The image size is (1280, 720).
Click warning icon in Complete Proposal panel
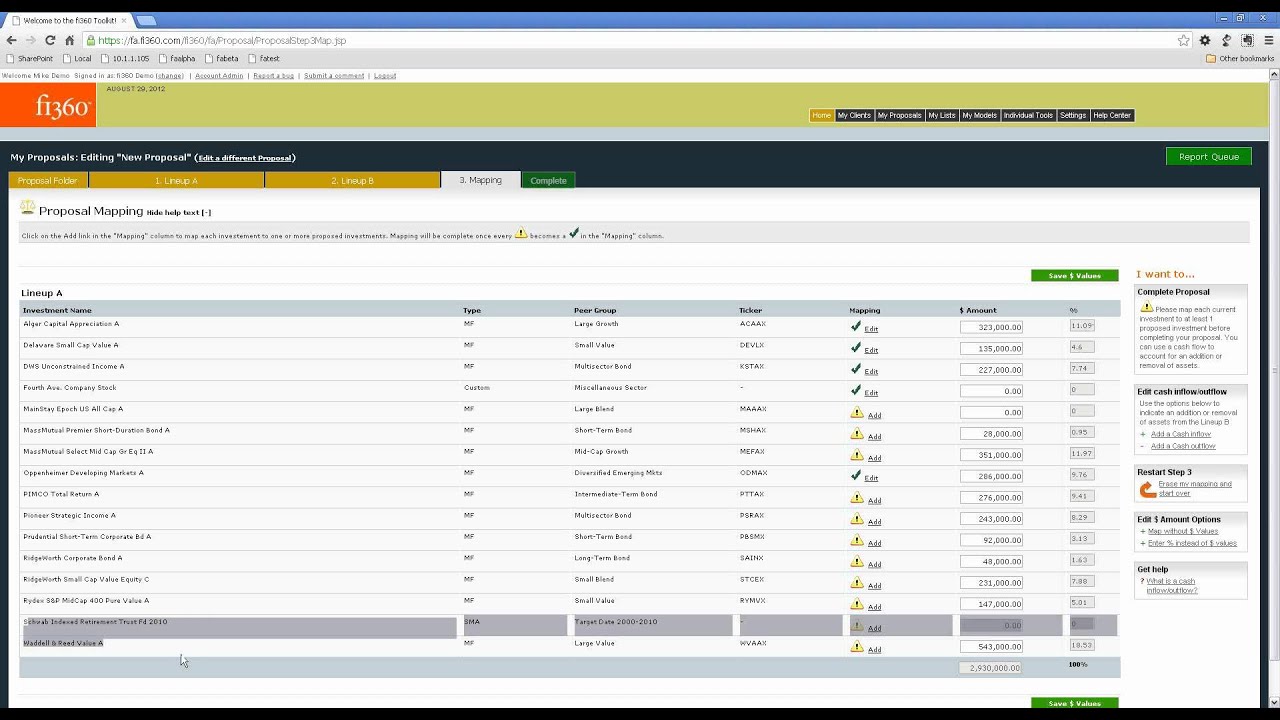tap(1146, 308)
